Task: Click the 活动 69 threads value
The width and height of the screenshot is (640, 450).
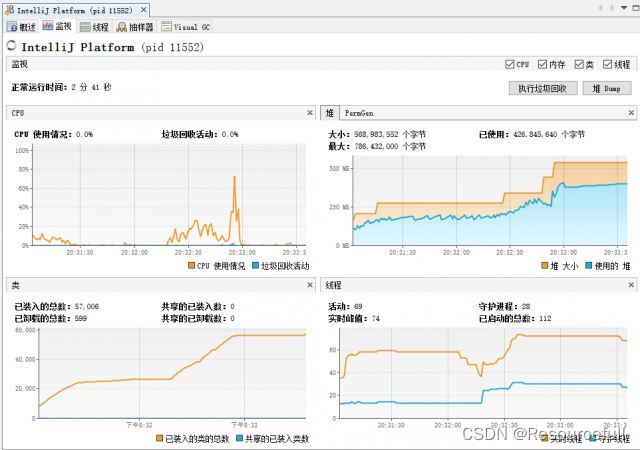Action: coord(358,307)
